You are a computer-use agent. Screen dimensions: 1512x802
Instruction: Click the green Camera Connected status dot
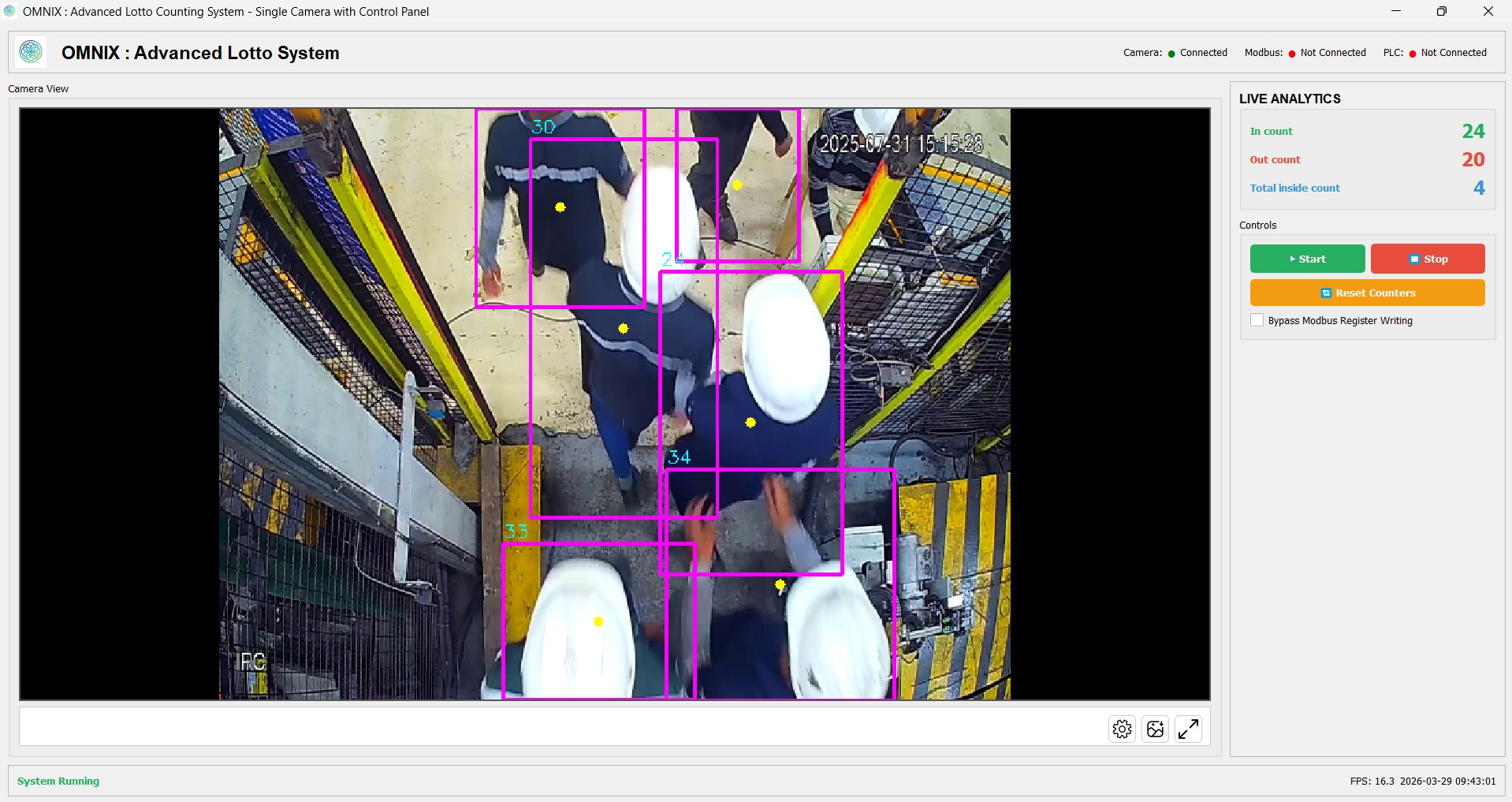click(x=1172, y=53)
